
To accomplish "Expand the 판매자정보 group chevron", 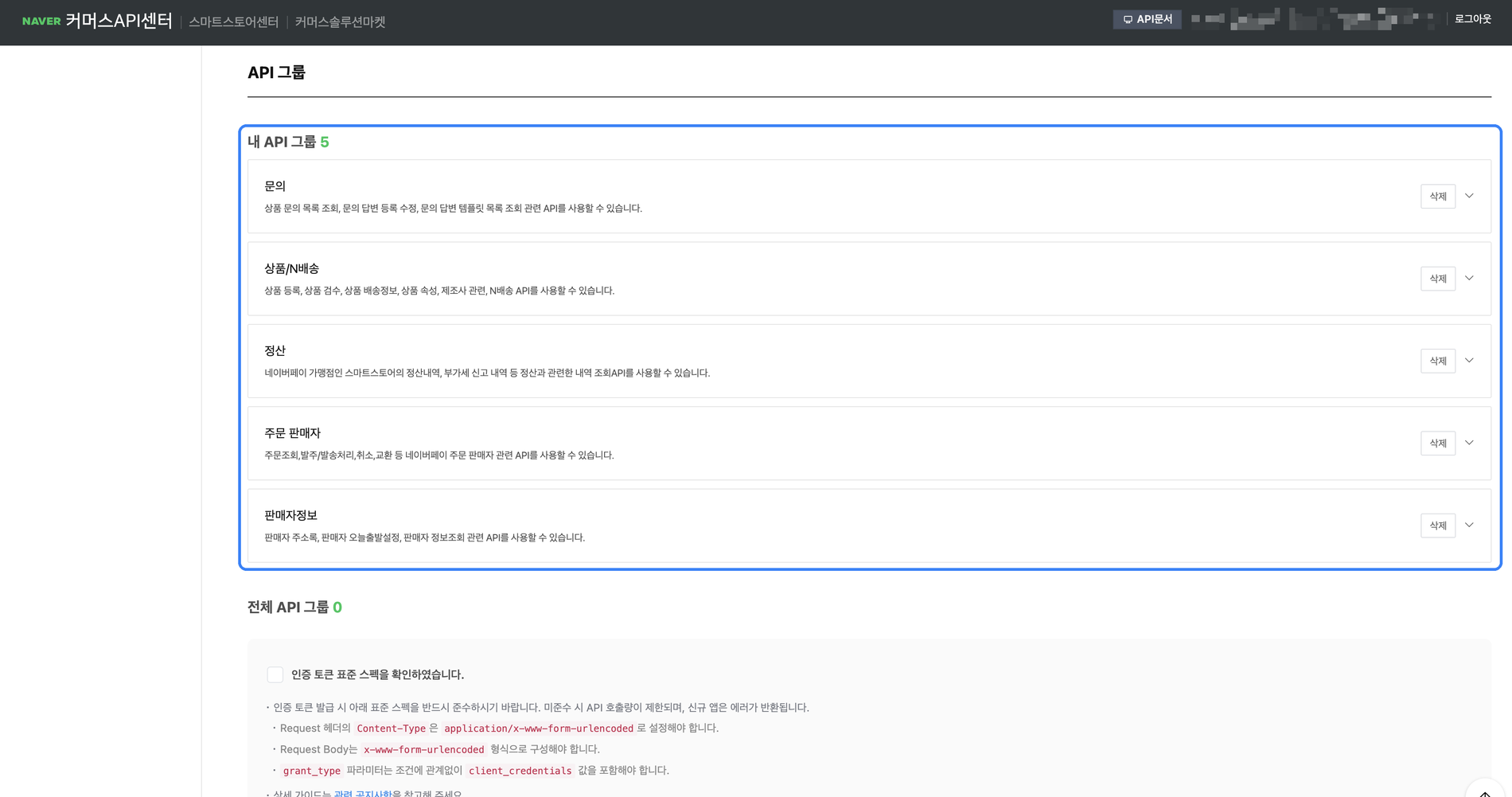I will pyautogui.click(x=1469, y=525).
